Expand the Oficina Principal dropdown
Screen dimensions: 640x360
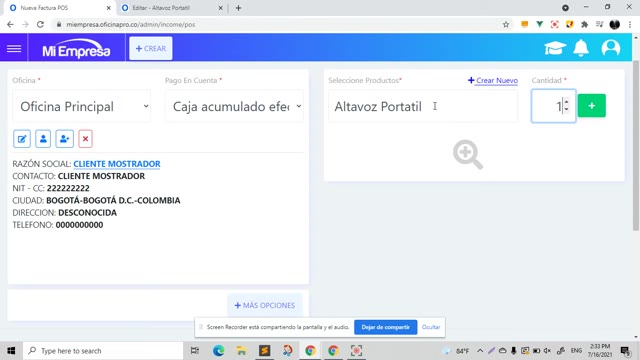(82, 107)
